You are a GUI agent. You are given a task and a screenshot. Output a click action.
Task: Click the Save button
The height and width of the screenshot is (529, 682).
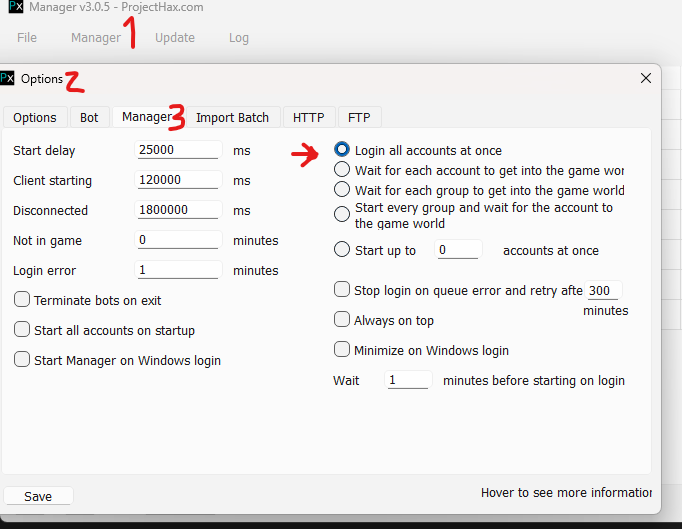(x=38, y=497)
